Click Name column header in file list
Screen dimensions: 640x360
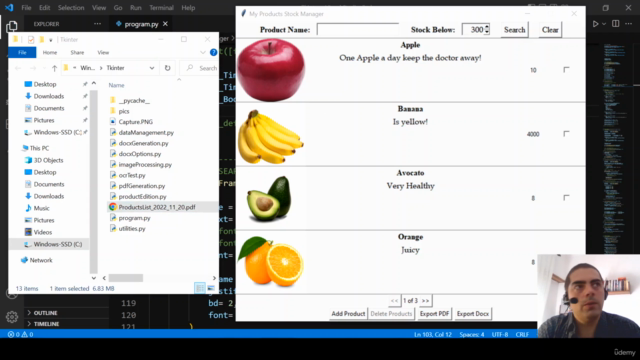116,85
